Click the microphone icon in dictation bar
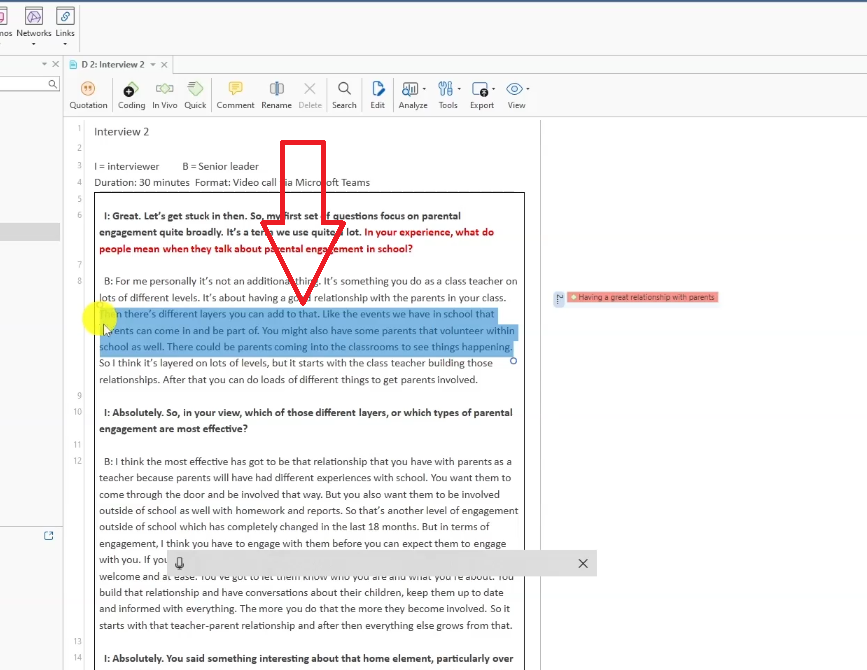Screen dimensions: 867x670 tap(179, 564)
